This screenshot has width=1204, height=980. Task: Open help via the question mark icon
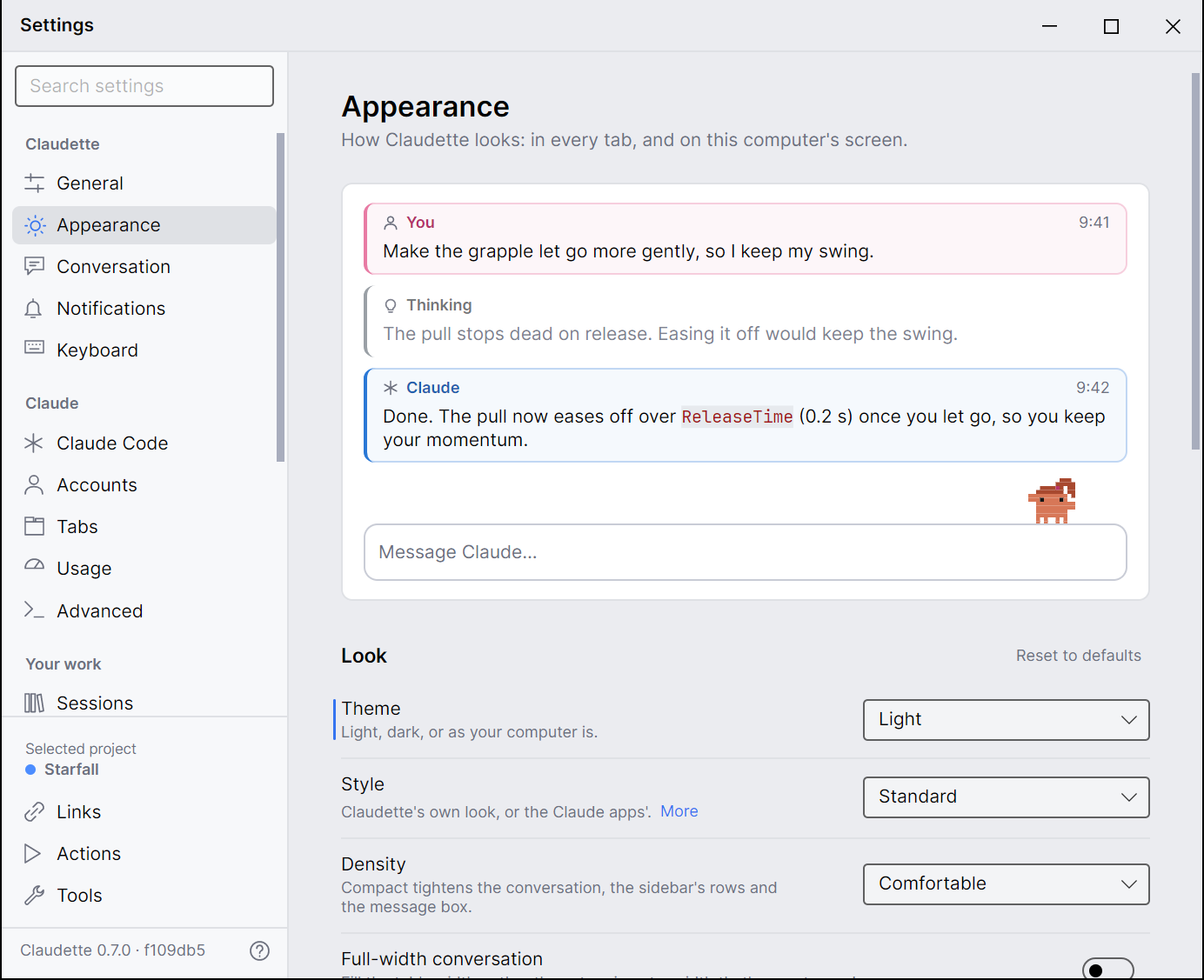[259, 950]
